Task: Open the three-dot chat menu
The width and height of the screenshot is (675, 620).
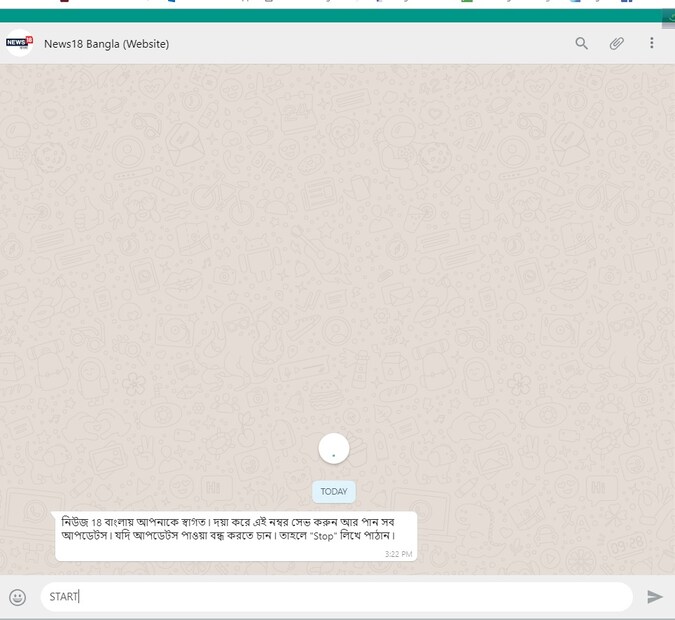Action: click(x=652, y=43)
